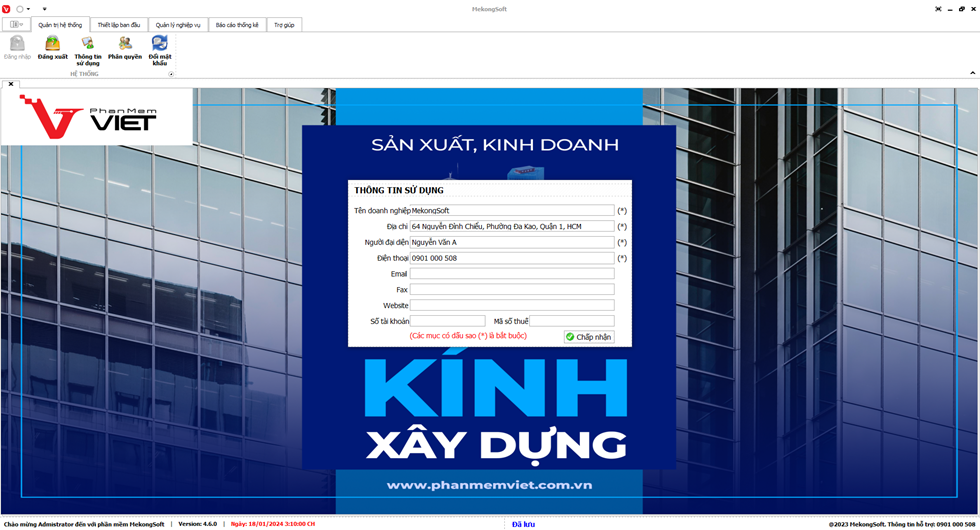This screenshot has width=980, height=530.
Task: Click the Người đại diện field
Action: [512, 242]
